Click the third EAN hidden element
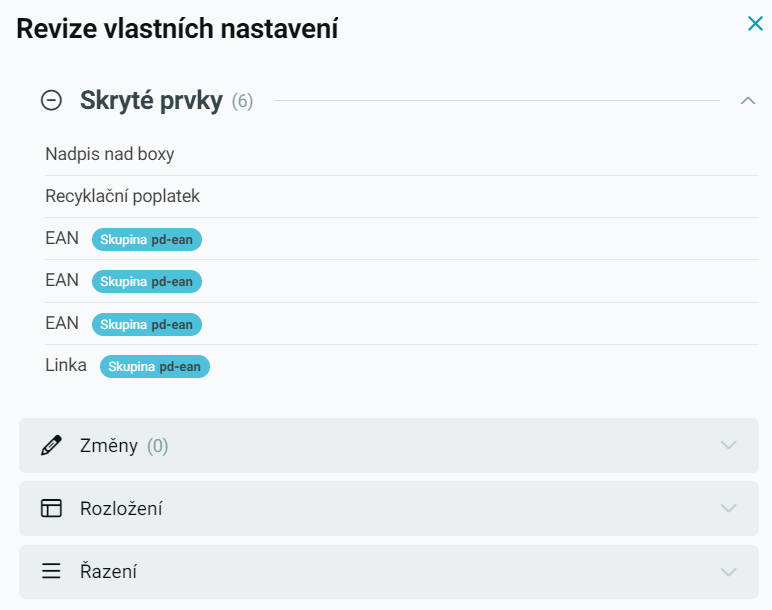772x610 pixels. click(62, 323)
